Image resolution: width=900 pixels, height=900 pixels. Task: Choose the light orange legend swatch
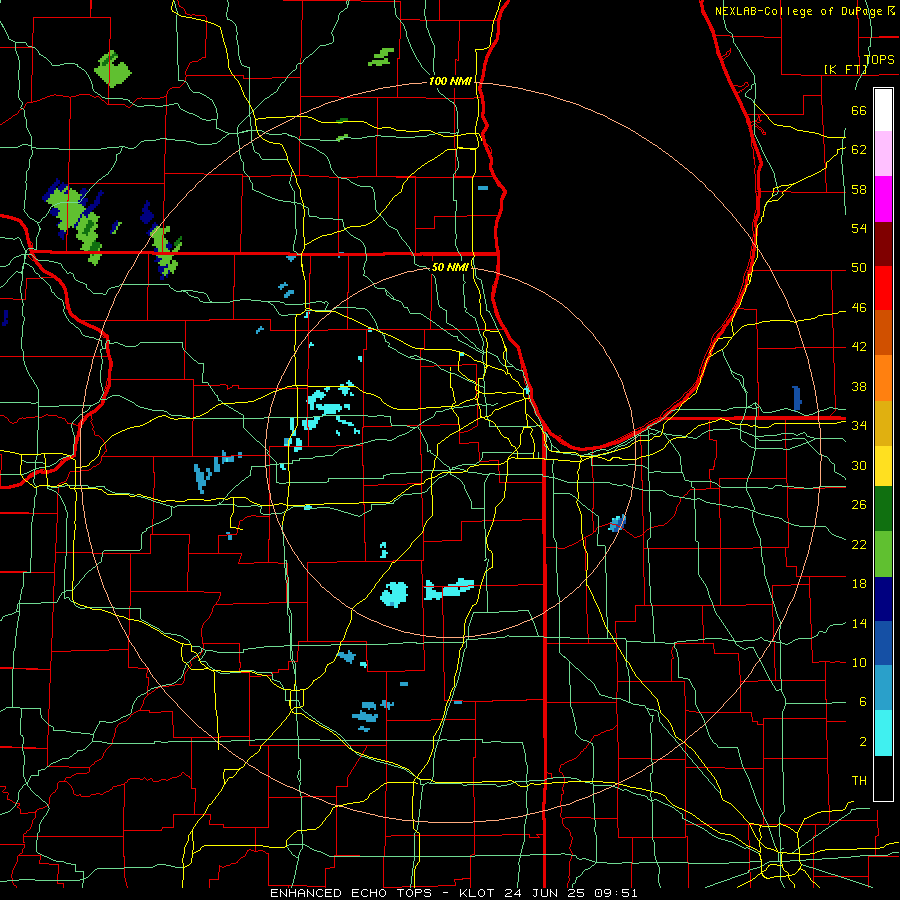[x=883, y=378]
